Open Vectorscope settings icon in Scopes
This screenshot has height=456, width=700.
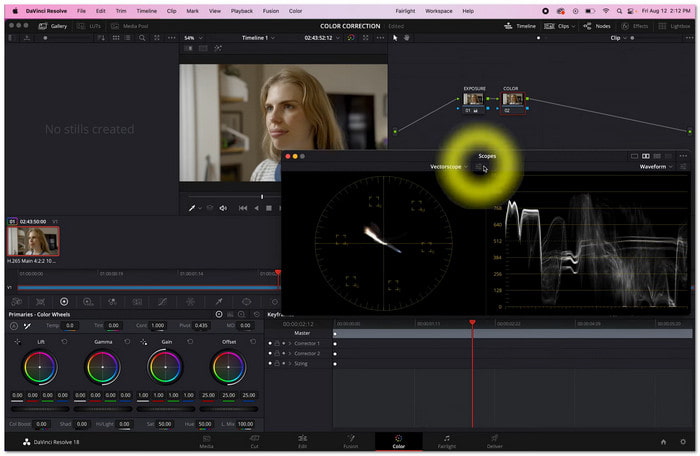coord(478,167)
